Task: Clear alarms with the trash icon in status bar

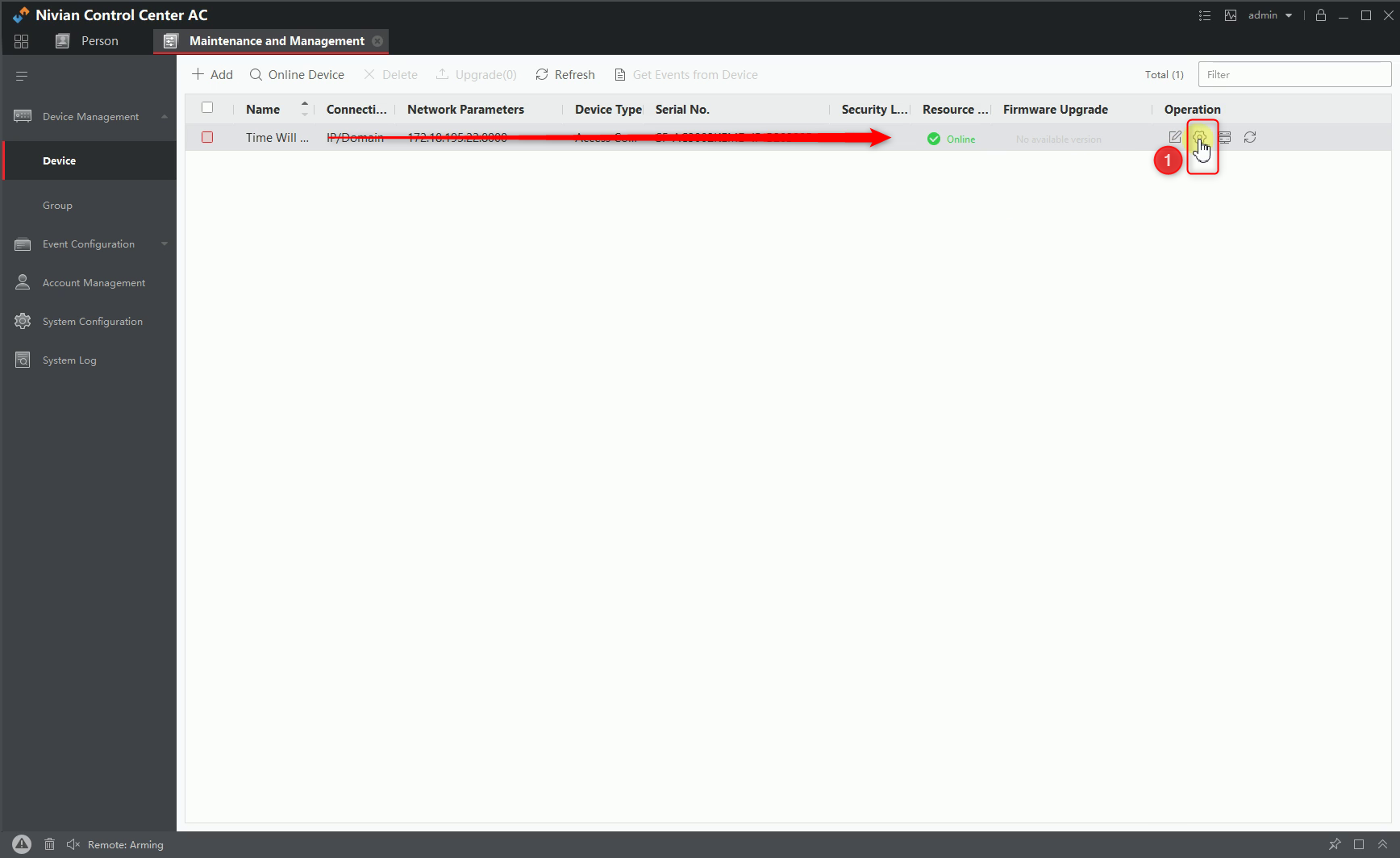Action: click(x=49, y=844)
